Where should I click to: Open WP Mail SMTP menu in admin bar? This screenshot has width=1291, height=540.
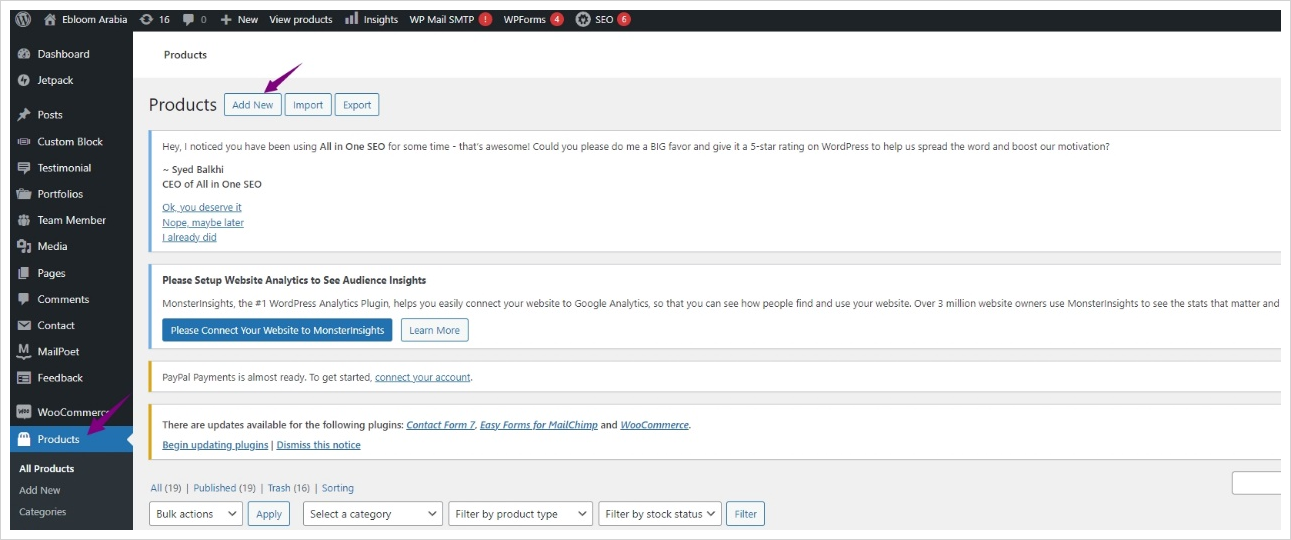441,19
